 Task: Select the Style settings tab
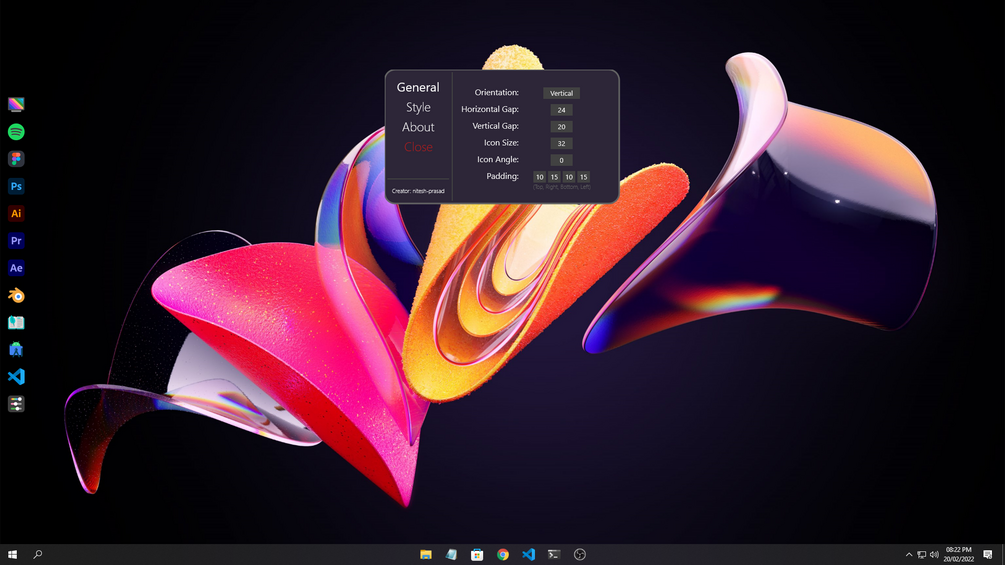pos(418,108)
